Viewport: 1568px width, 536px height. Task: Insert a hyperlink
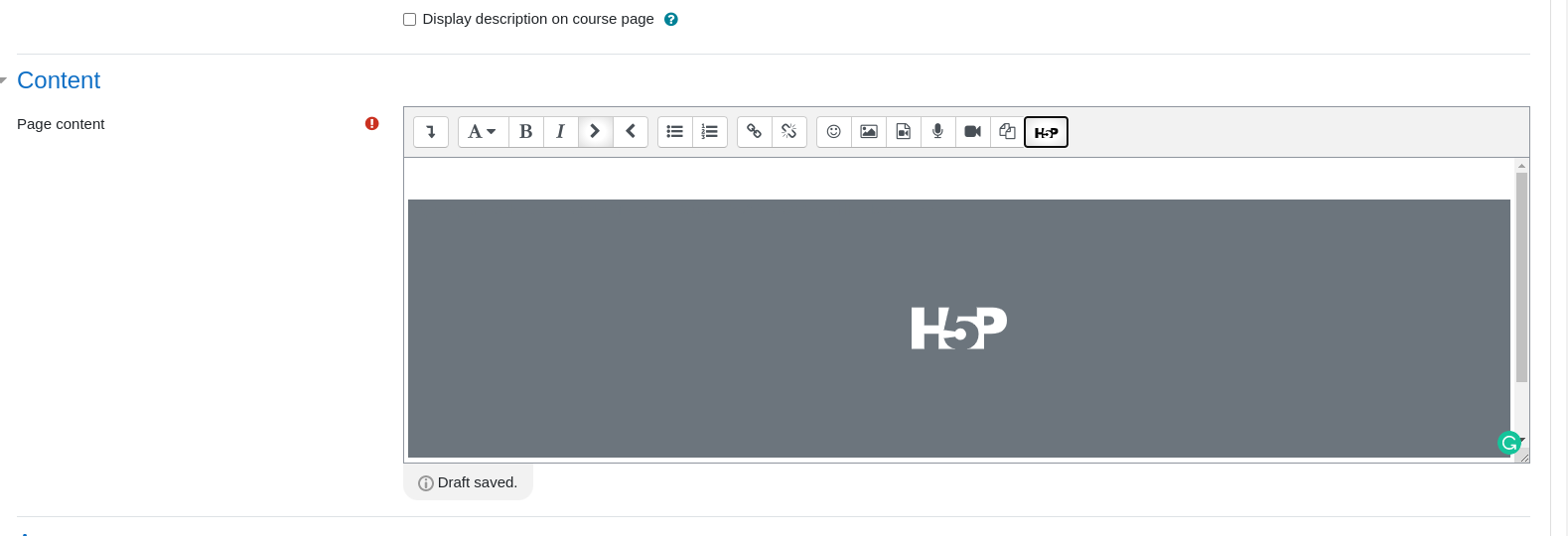point(755,132)
